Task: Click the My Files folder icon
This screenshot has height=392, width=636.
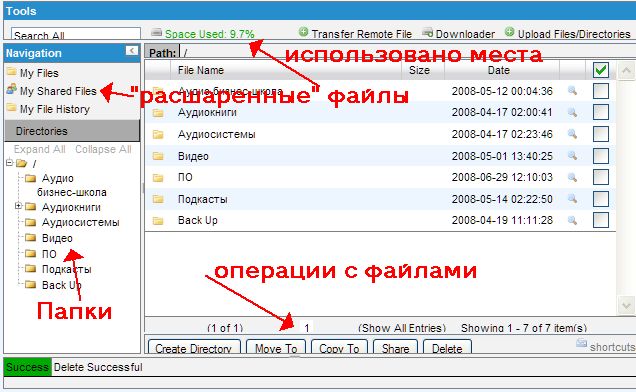Action: point(11,72)
